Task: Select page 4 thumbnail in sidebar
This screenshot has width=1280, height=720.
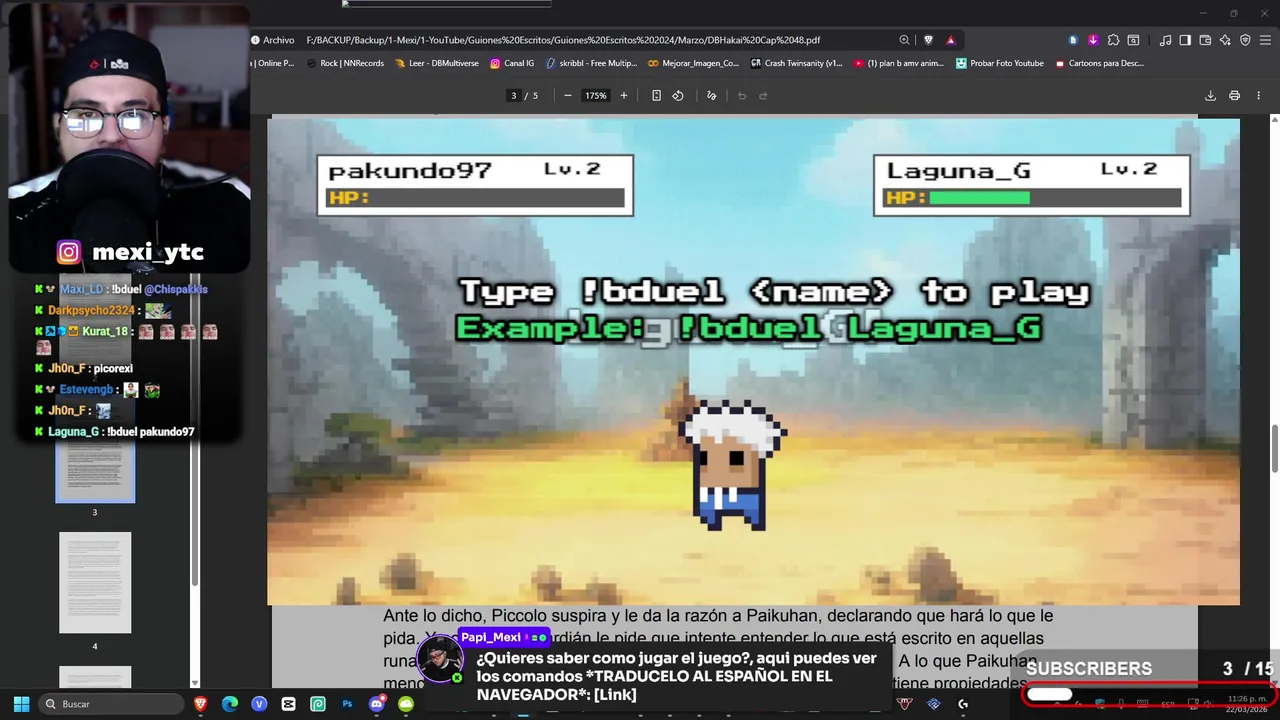Action: point(95,582)
